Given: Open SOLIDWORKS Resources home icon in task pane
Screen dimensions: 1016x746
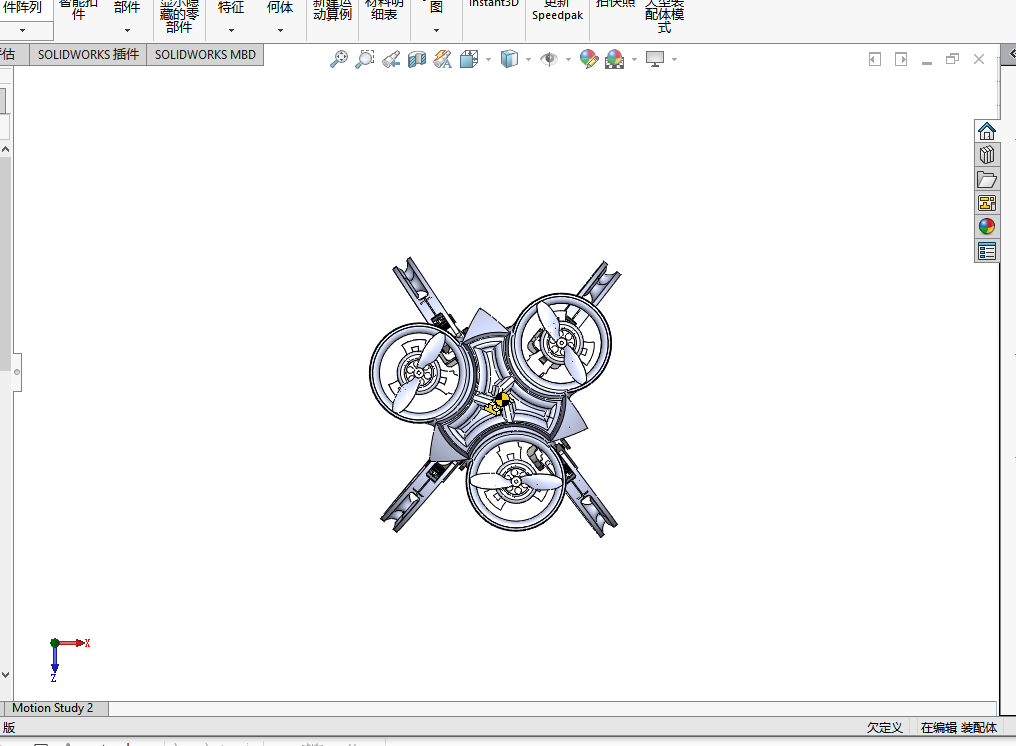Looking at the screenshot, I should [x=987, y=131].
